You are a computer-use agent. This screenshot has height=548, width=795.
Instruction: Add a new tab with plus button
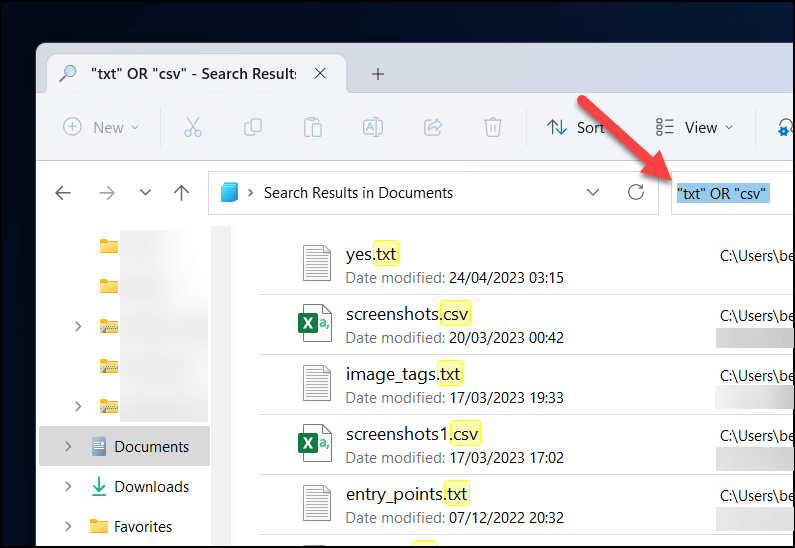[377, 74]
